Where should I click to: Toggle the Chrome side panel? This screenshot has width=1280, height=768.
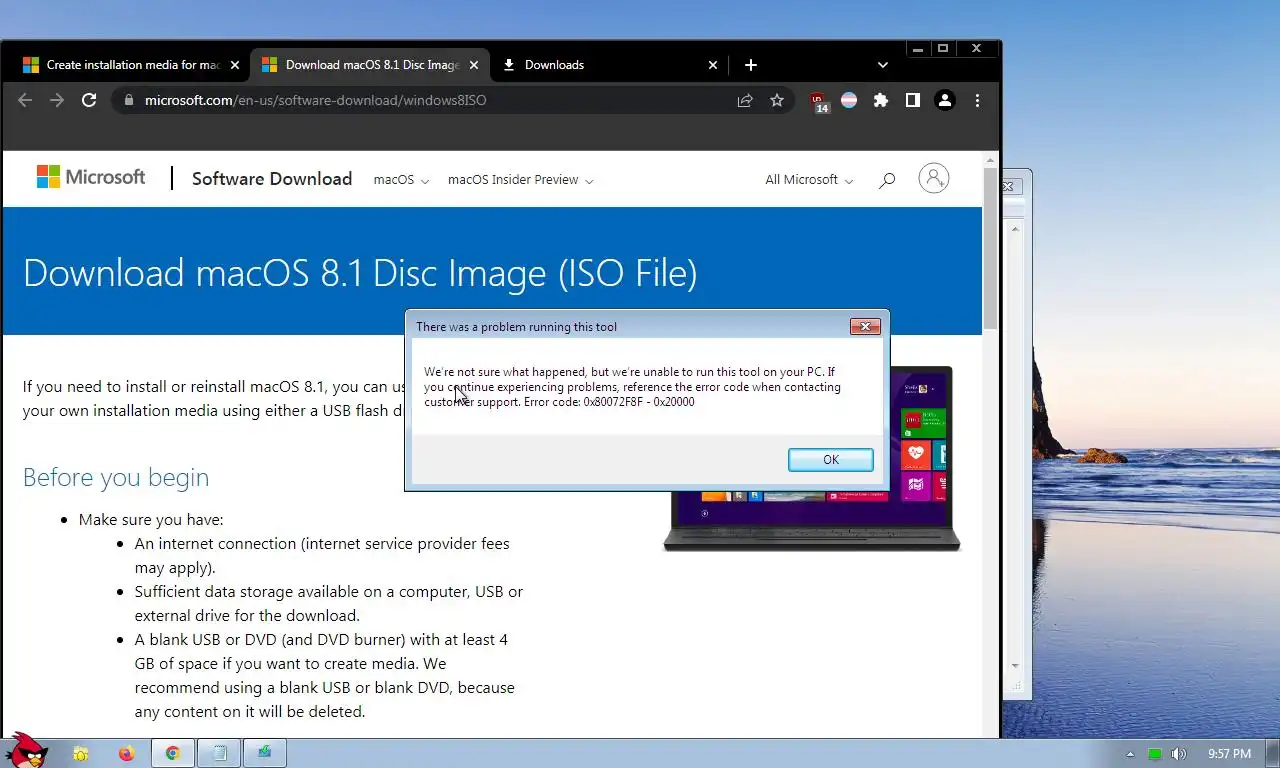pyautogui.click(x=913, y=100)
